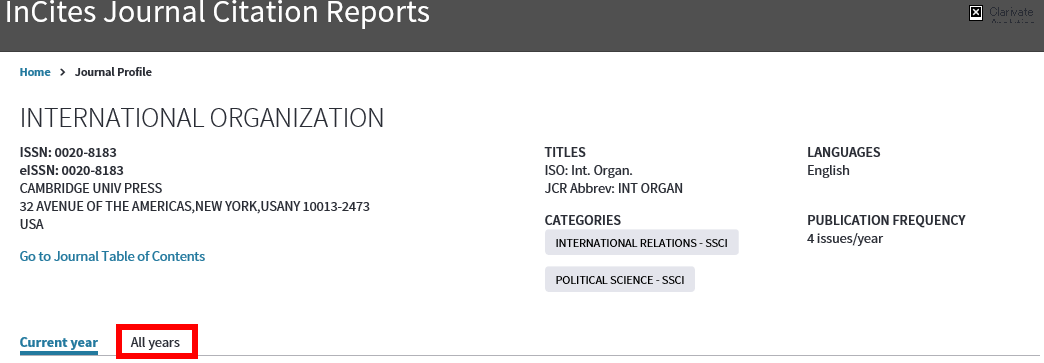The image size is (1044, 363).
Task: Select the Current year tab
Action: [59, 342]
